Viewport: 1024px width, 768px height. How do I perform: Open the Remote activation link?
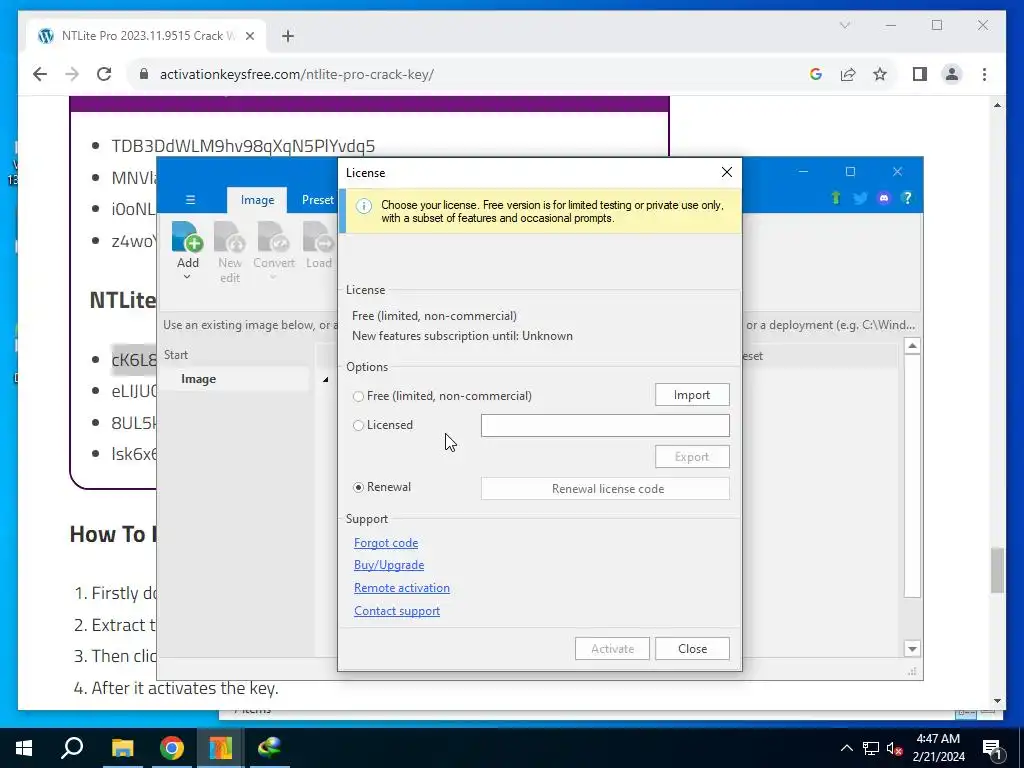[402, 588]
